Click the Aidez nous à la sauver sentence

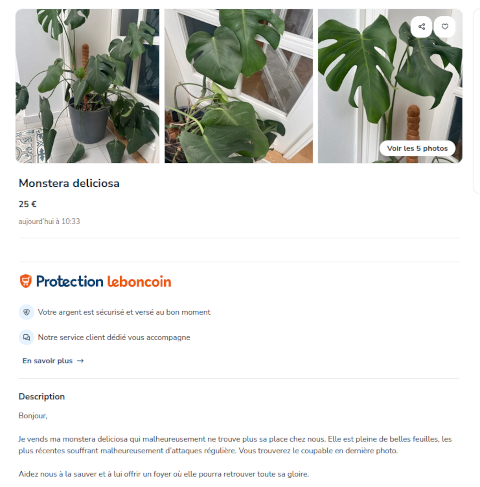click(164, 474)
